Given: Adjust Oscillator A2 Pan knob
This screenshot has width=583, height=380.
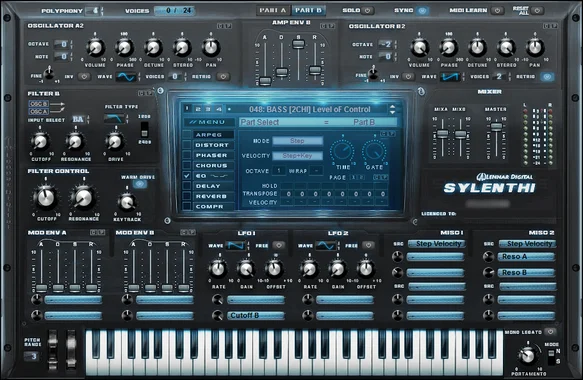Looking at the screenshot, I should click(211, 48).
